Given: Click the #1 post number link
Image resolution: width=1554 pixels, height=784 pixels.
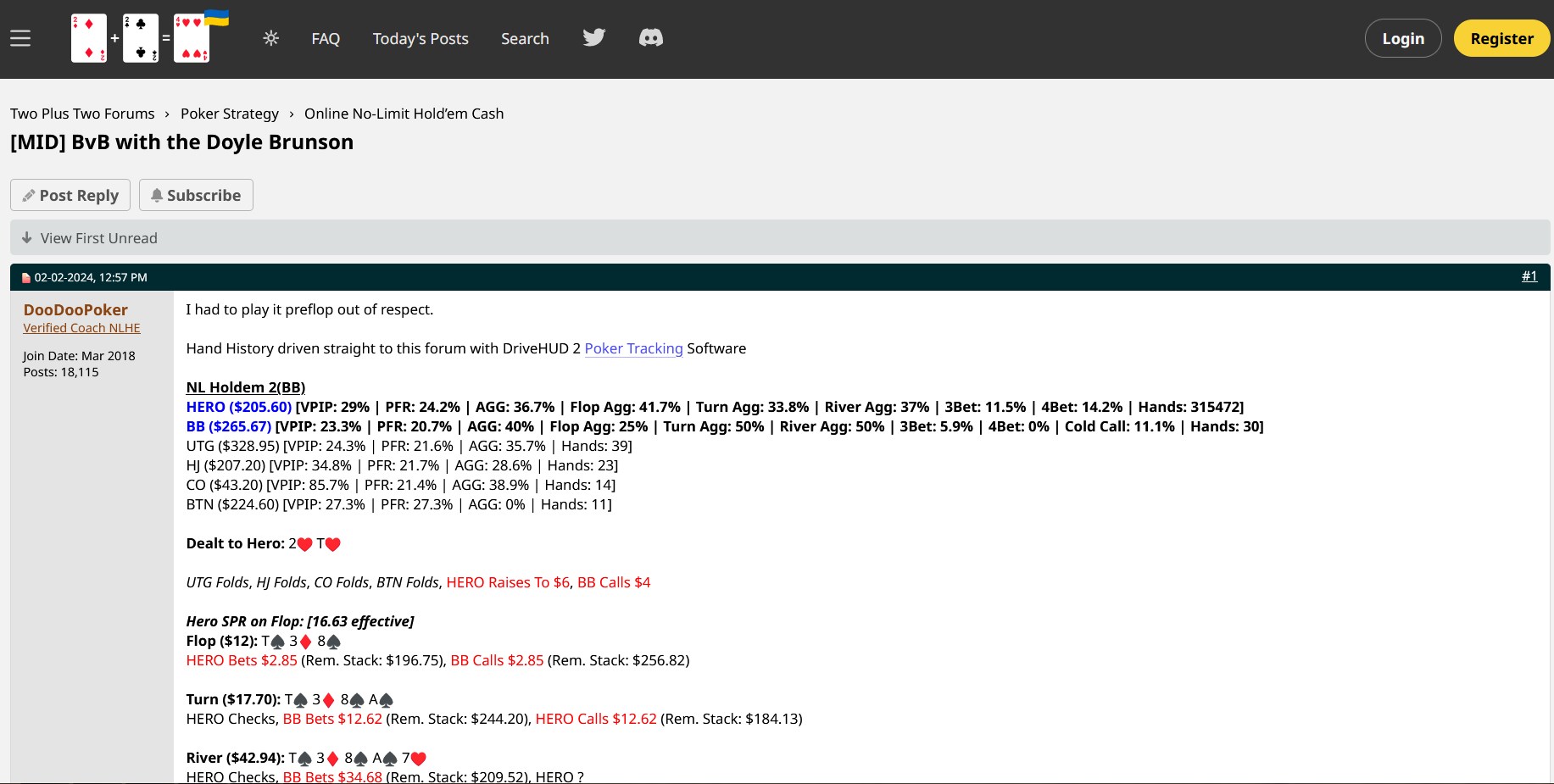Looking at the screenshot, I should click(x=1529, y=276).
